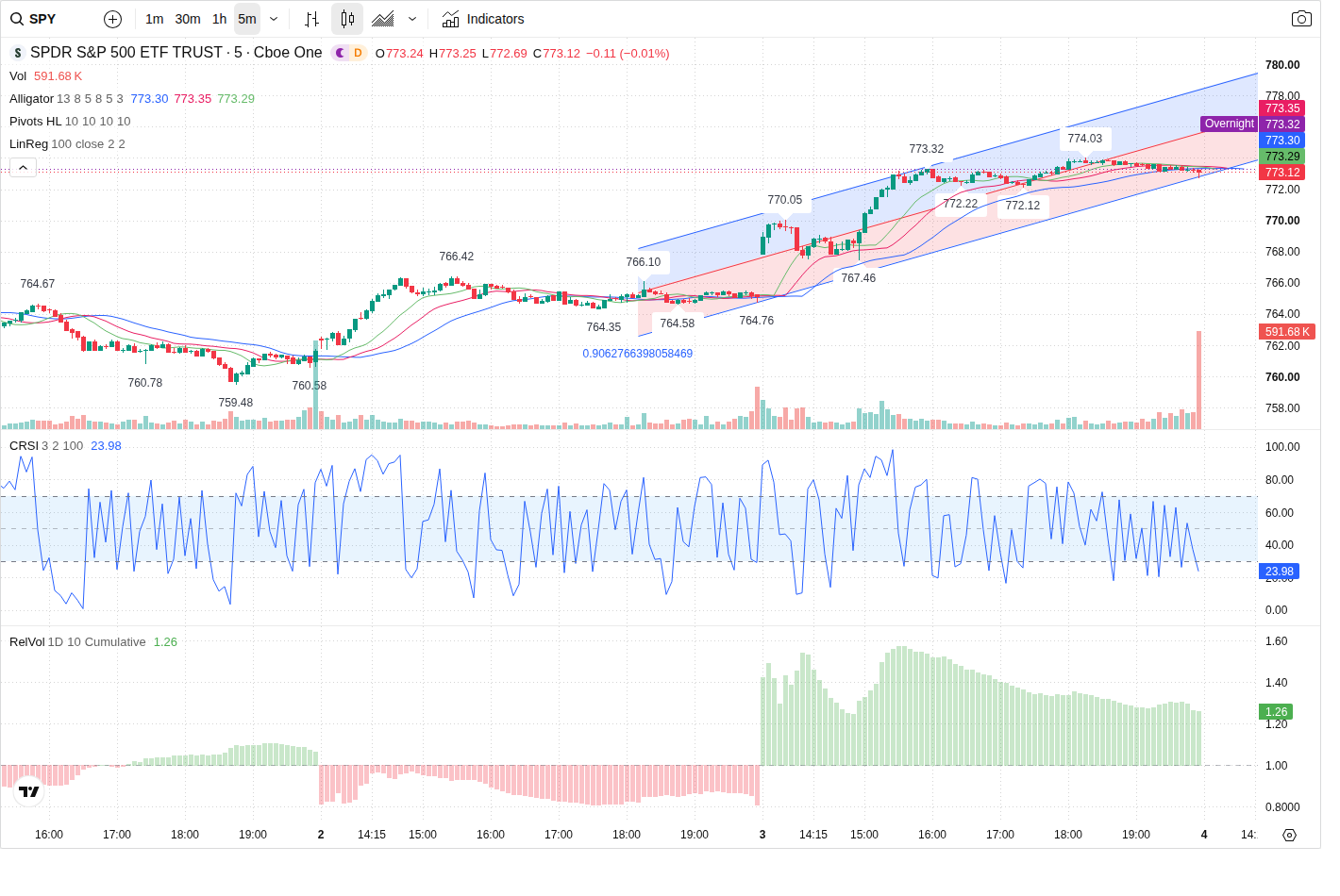The width and height of the screenshot is (1340, 896).
Task: Click the 759.48 pivot low label
Action: pos(235,403)
